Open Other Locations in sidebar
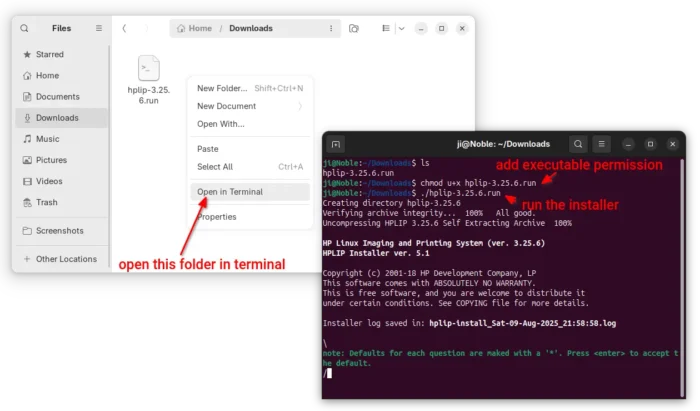 tap(66, 259)
